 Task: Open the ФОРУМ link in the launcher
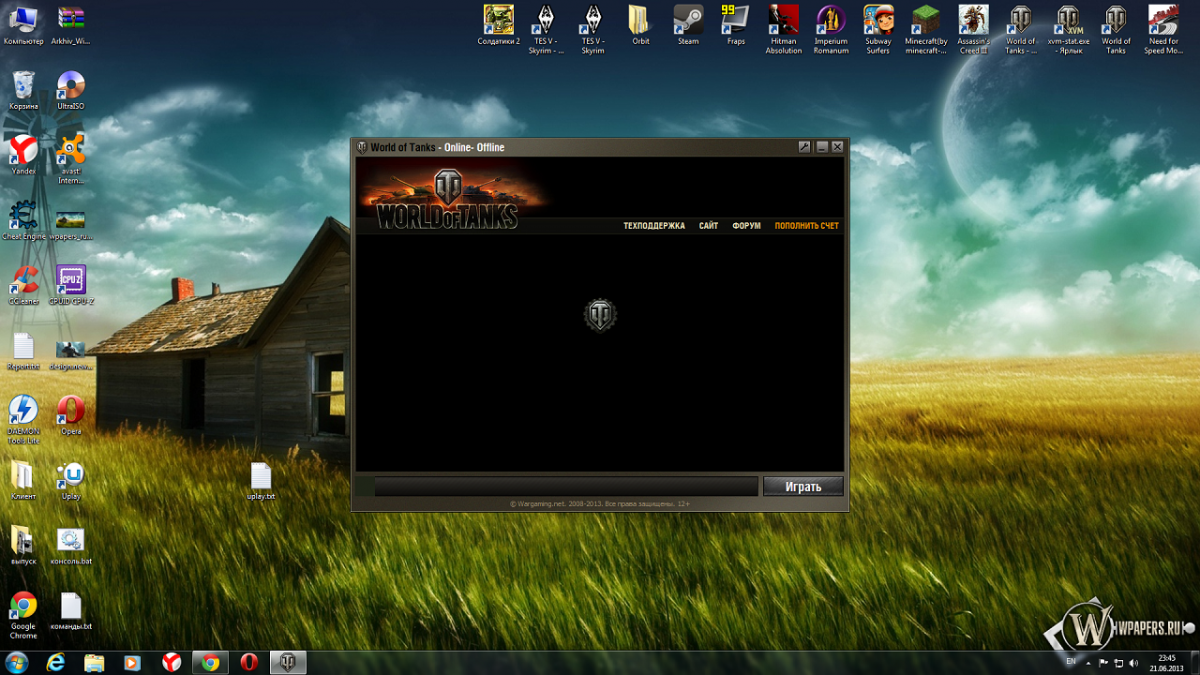coord(746,226)
